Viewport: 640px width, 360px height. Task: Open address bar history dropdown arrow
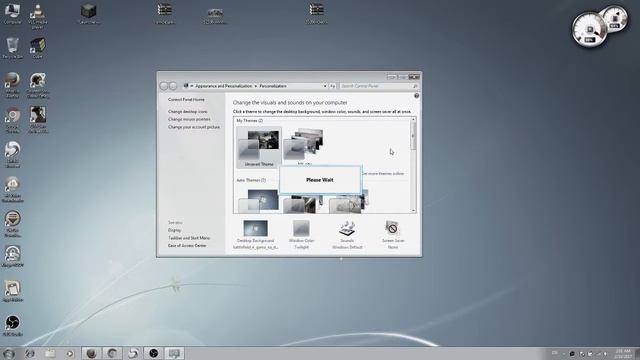click(x=325, y=86)
